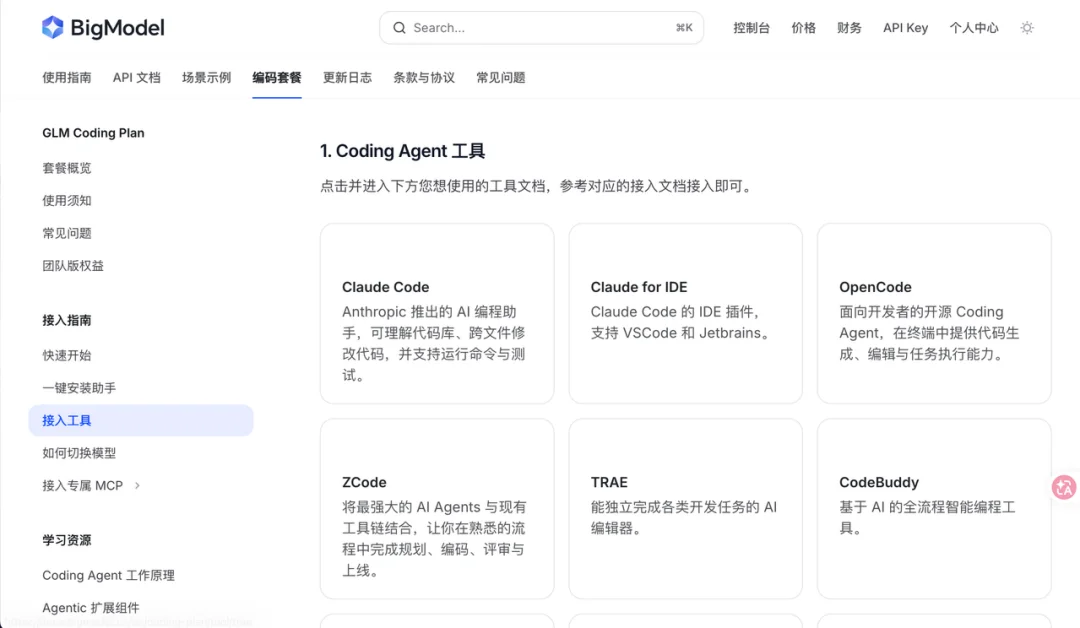Click the BigModel wordmark text
The width and height of the screenshot is (1080, 628).
tap(117, 28)
